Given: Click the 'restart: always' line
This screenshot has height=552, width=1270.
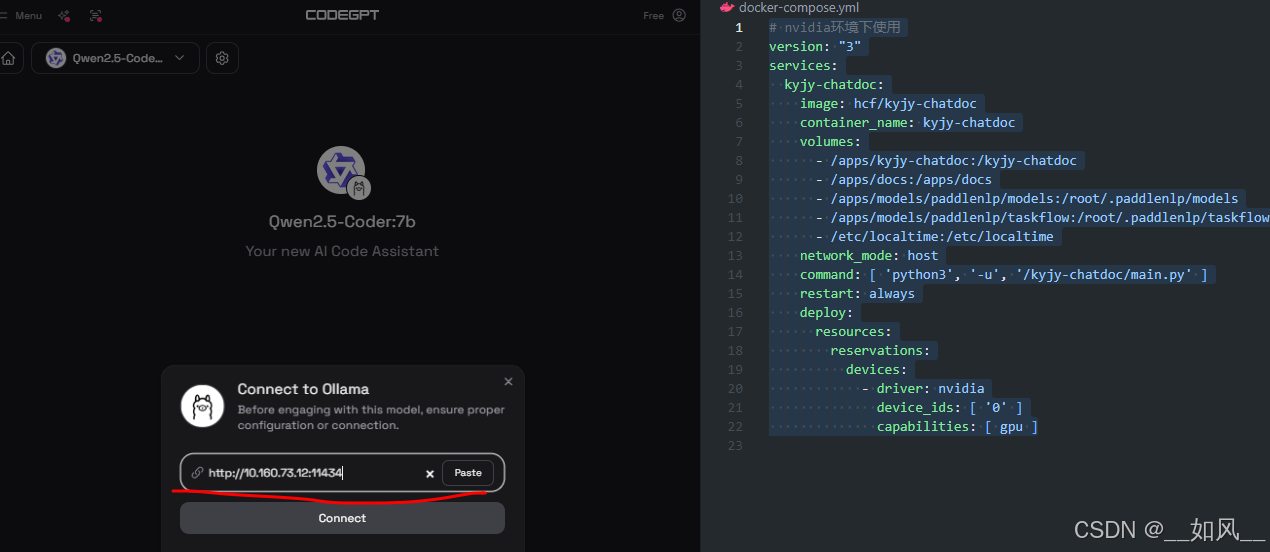Looking at the screenshot, I should 857,293.
